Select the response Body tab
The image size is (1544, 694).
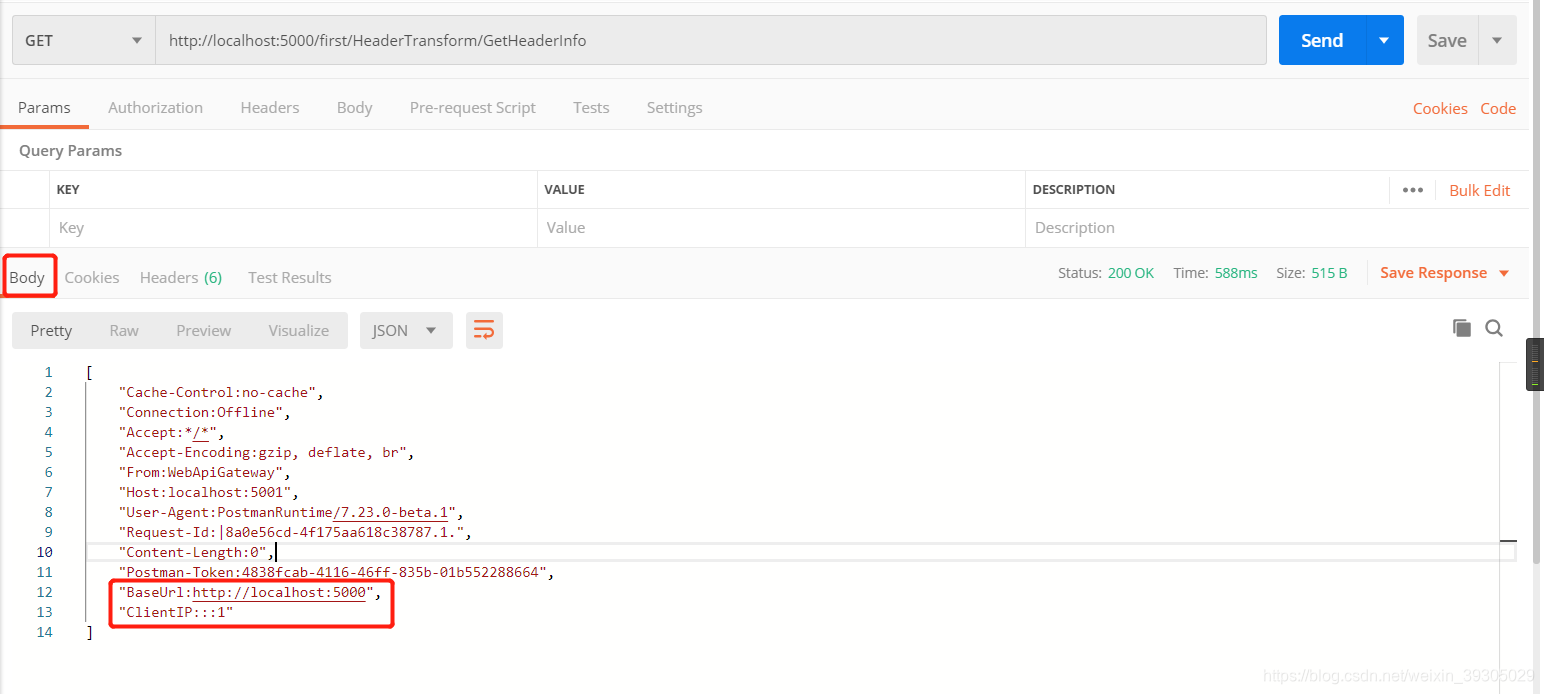point(27,278)
